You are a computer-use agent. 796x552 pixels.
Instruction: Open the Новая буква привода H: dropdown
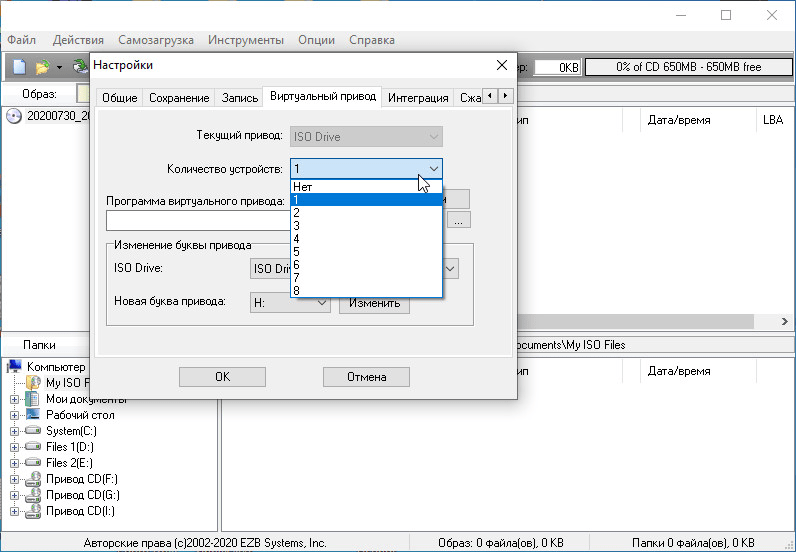[x=290, y=302]
